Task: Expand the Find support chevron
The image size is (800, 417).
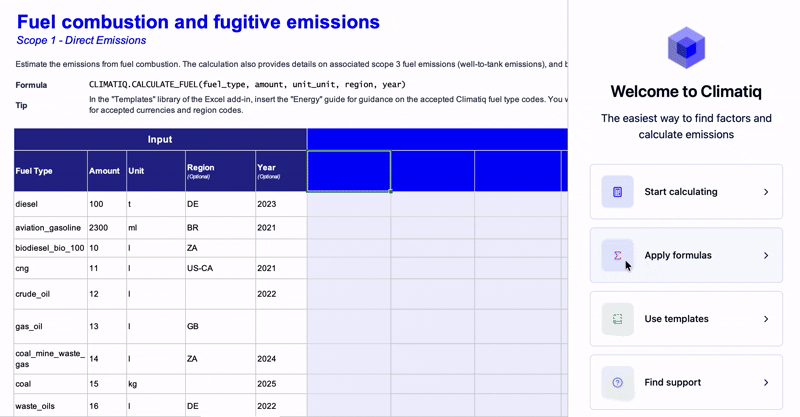Action: point(766,382)
